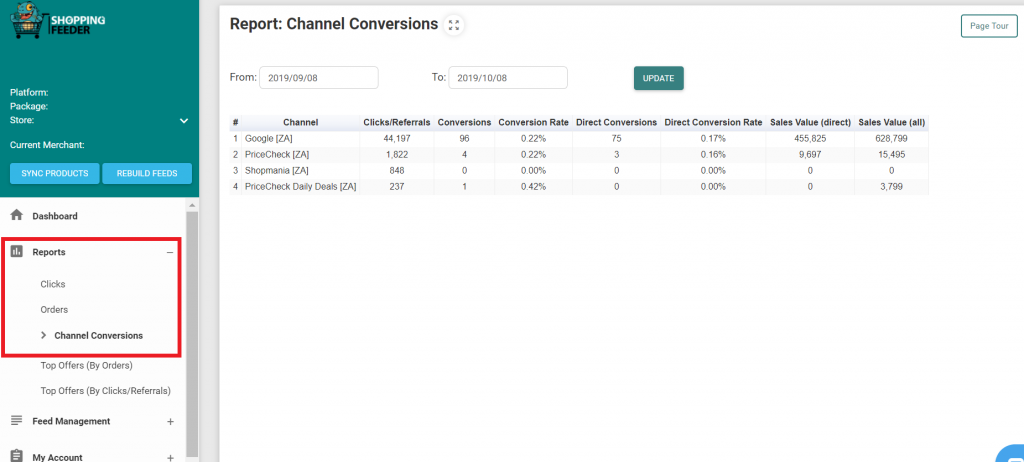Image resolution: width=1024 pixels, height=462 pixels.
Task: Open Top Offers (By Clicks/Referrals)
Action: pyautogui.click(x=105, y=391)
